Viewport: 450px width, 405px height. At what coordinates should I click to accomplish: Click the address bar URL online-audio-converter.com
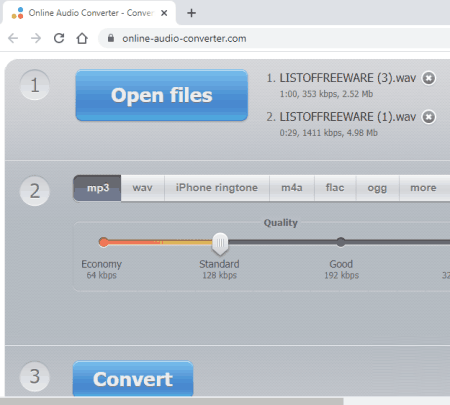(184, 39)
